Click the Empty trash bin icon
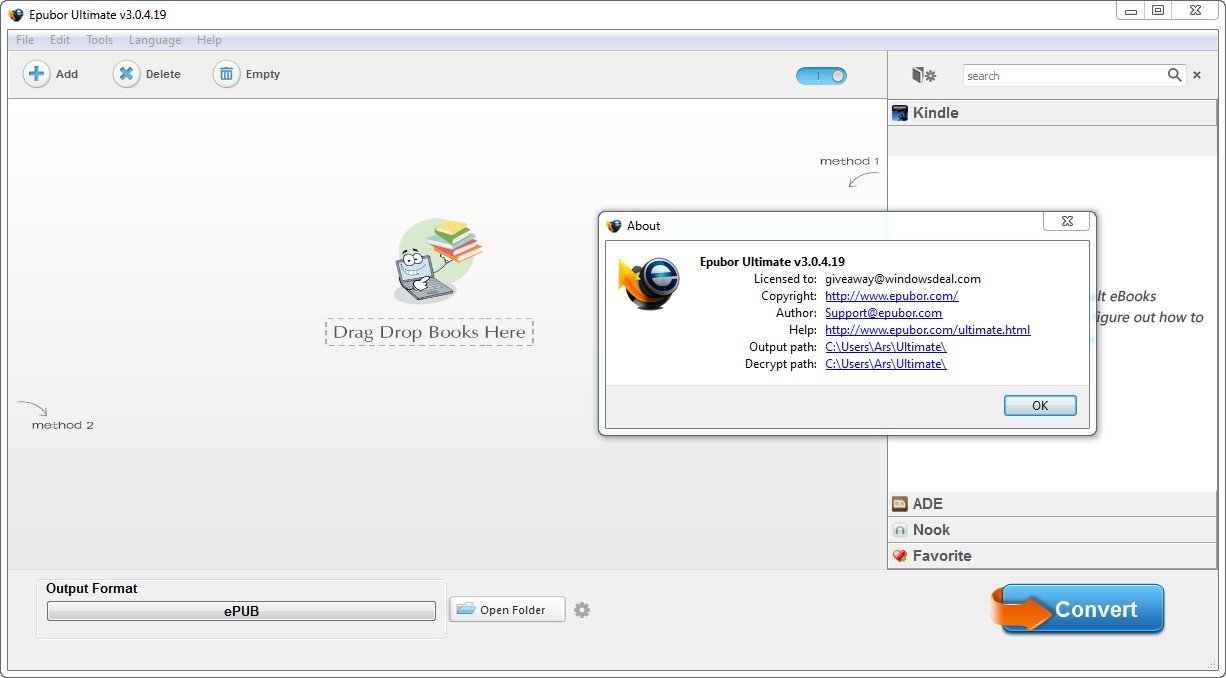This screenshot has width=1226, height=678. 227,74
